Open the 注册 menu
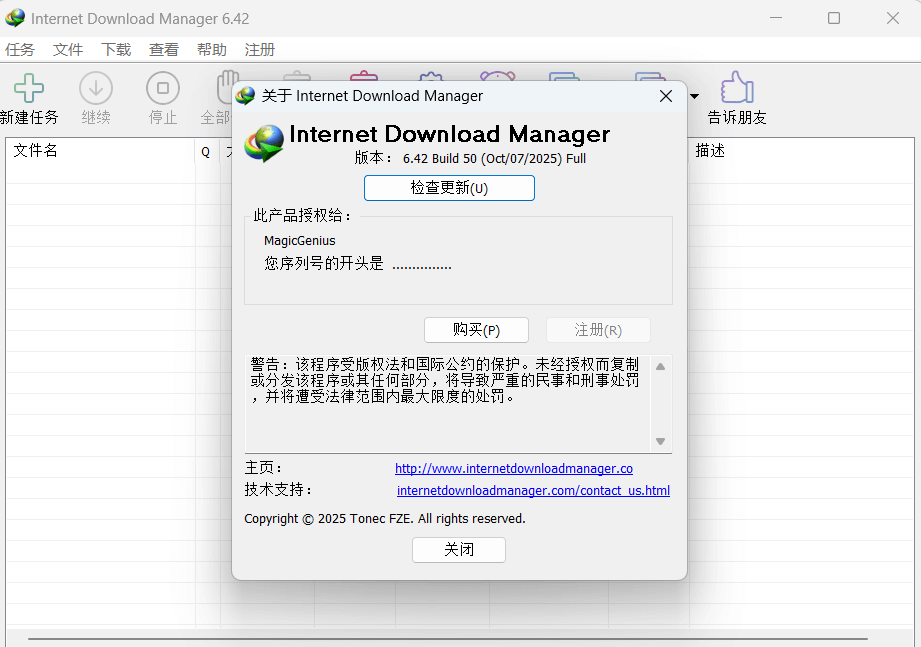The image size is (921, 647). (x=259, y=49)
